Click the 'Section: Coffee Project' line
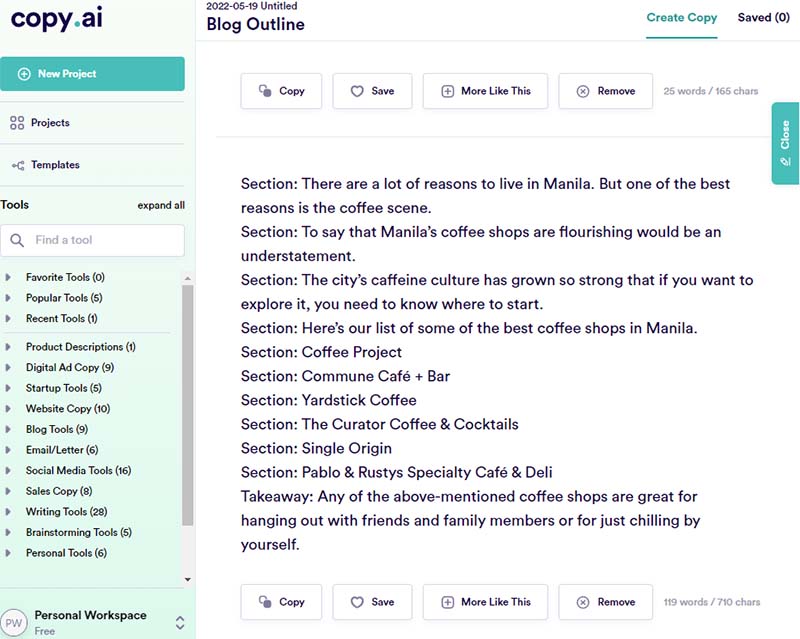The image size is (800, 639). [321, 352]
